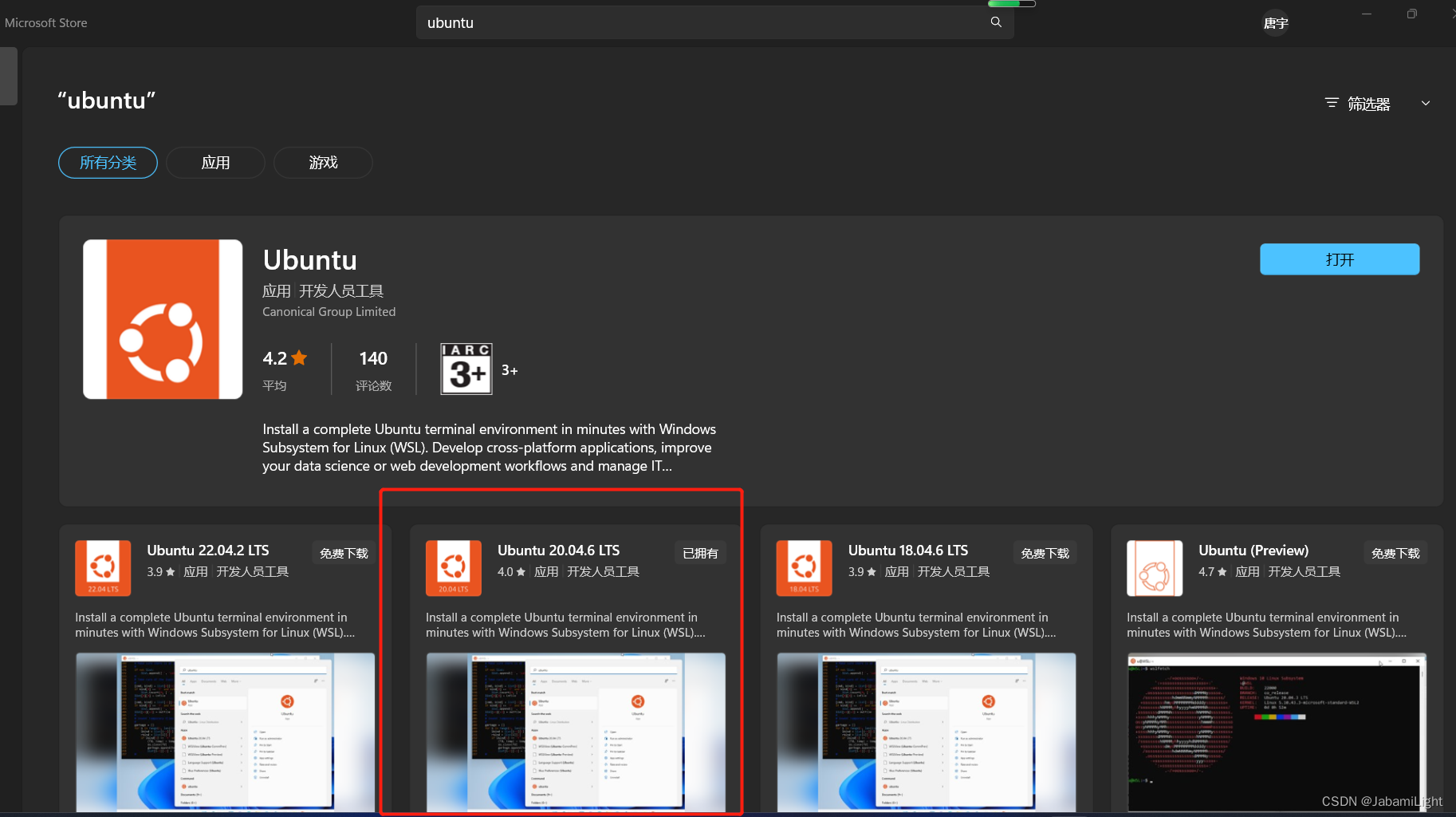Click the IARC 3+ rating badge
The image size is (1456, 817).
(x=466, y=369)
